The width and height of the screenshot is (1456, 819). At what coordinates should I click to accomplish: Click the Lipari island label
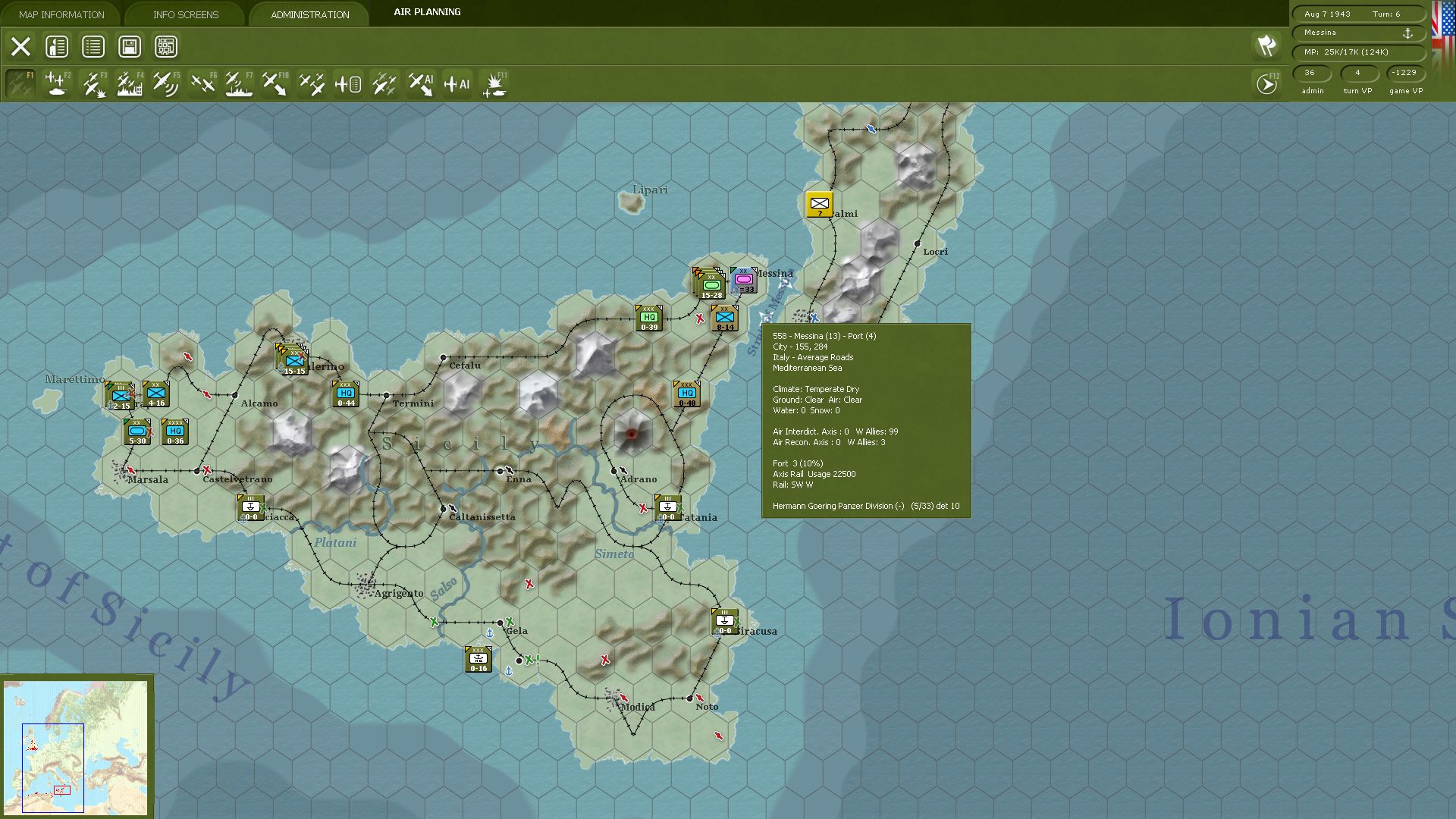650,190
